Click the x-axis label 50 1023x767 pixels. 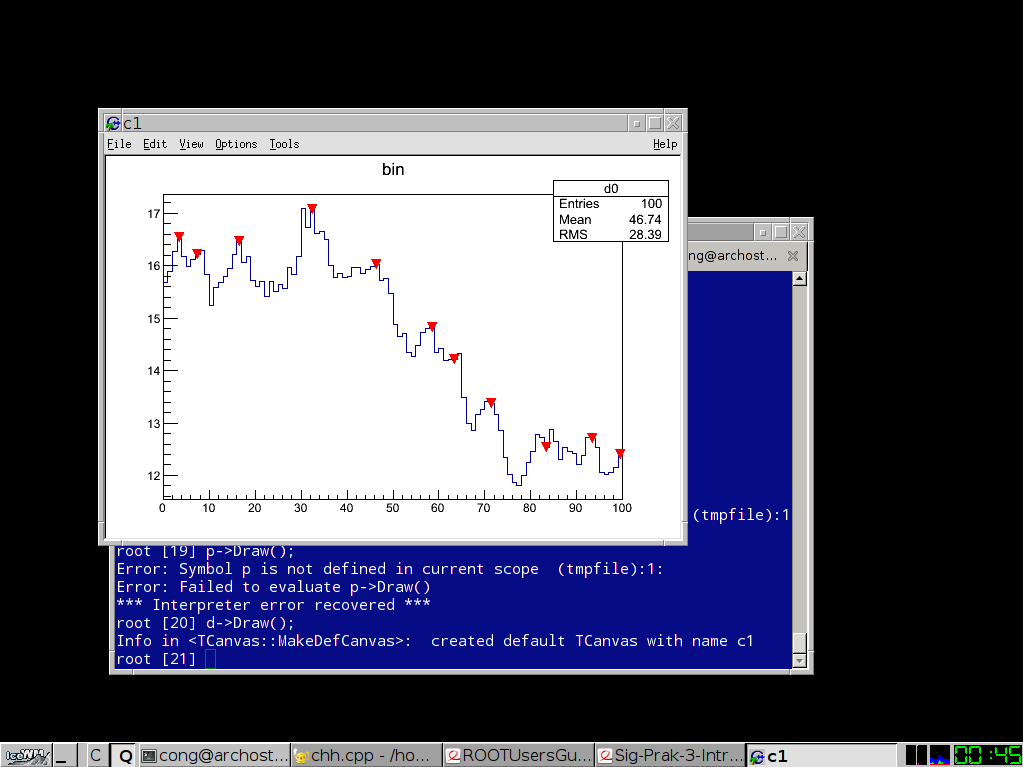(392, 509)
